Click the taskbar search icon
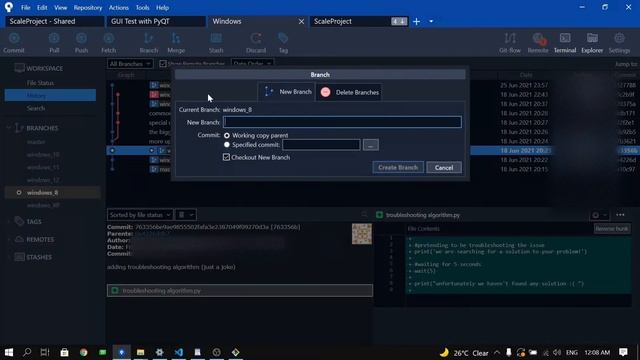The height and width of the screenshot is (360, 640). 27,352
